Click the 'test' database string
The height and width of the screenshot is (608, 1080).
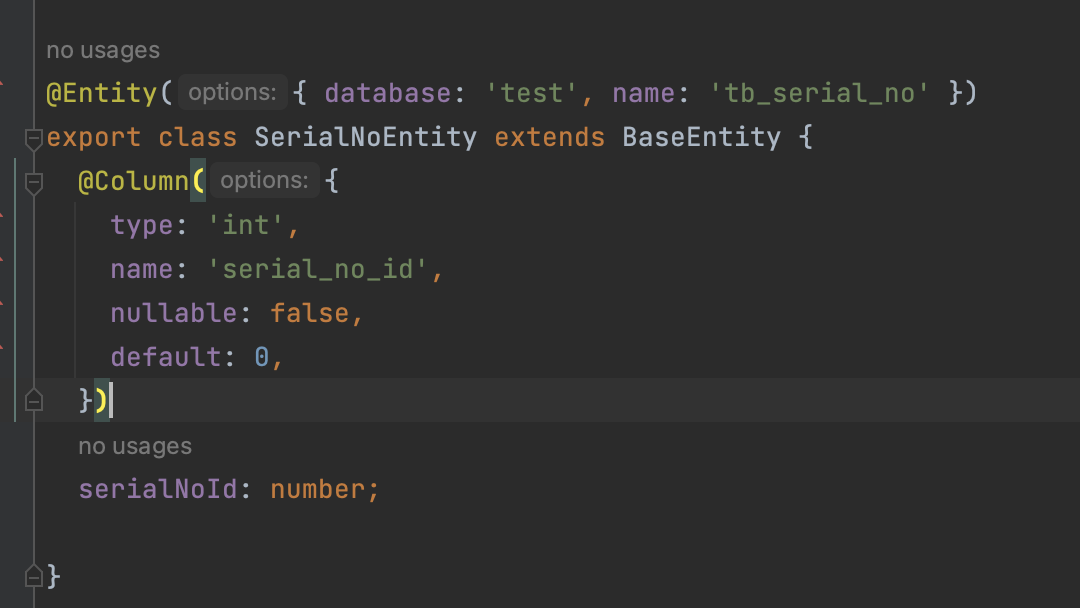click(x=531, y=94)
